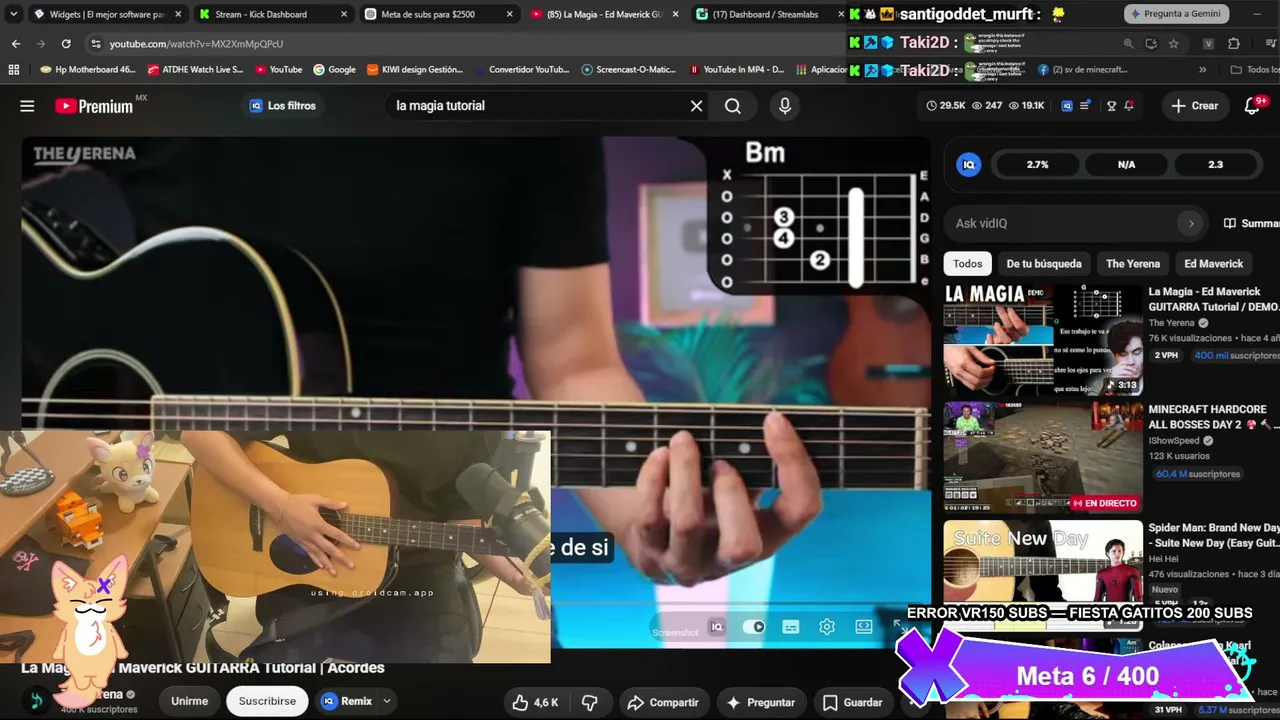Open vidIQ trophy icon in header
The width and height of the screenshot is (1280, 720).
pos(1111,106)
